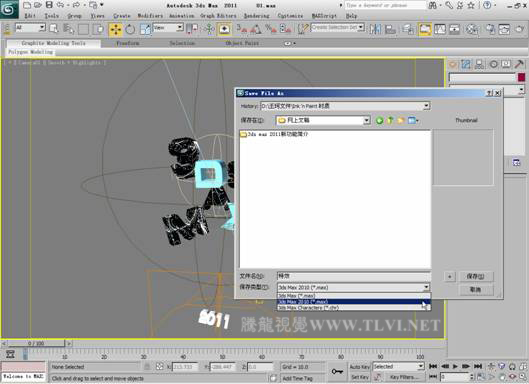The width and height of the screenshot is (529, 384).
Task: Click the Edit Named Selection Sets icon
Action: tap(304, 29)
